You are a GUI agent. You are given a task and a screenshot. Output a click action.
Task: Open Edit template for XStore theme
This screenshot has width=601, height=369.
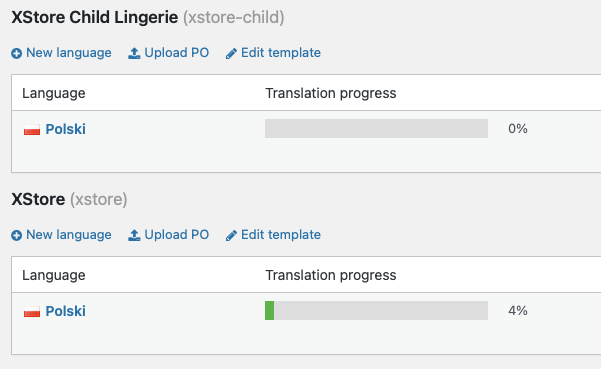coord(281,235)
